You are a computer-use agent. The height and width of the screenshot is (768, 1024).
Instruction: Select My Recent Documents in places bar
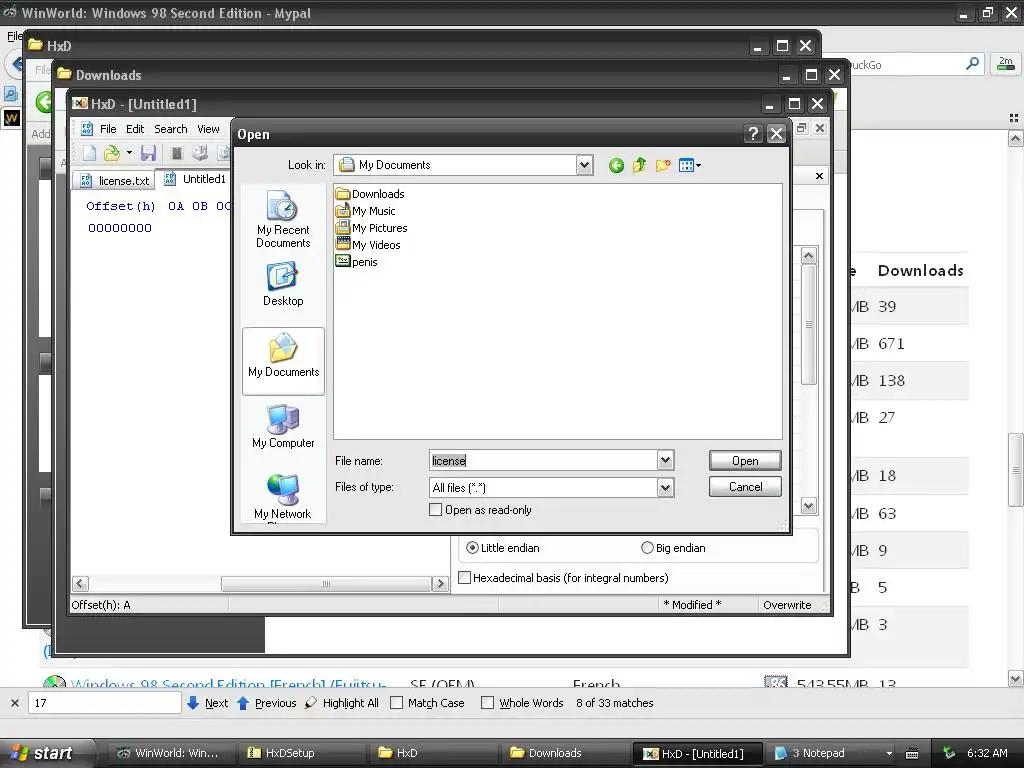click(x=283, y=219)
